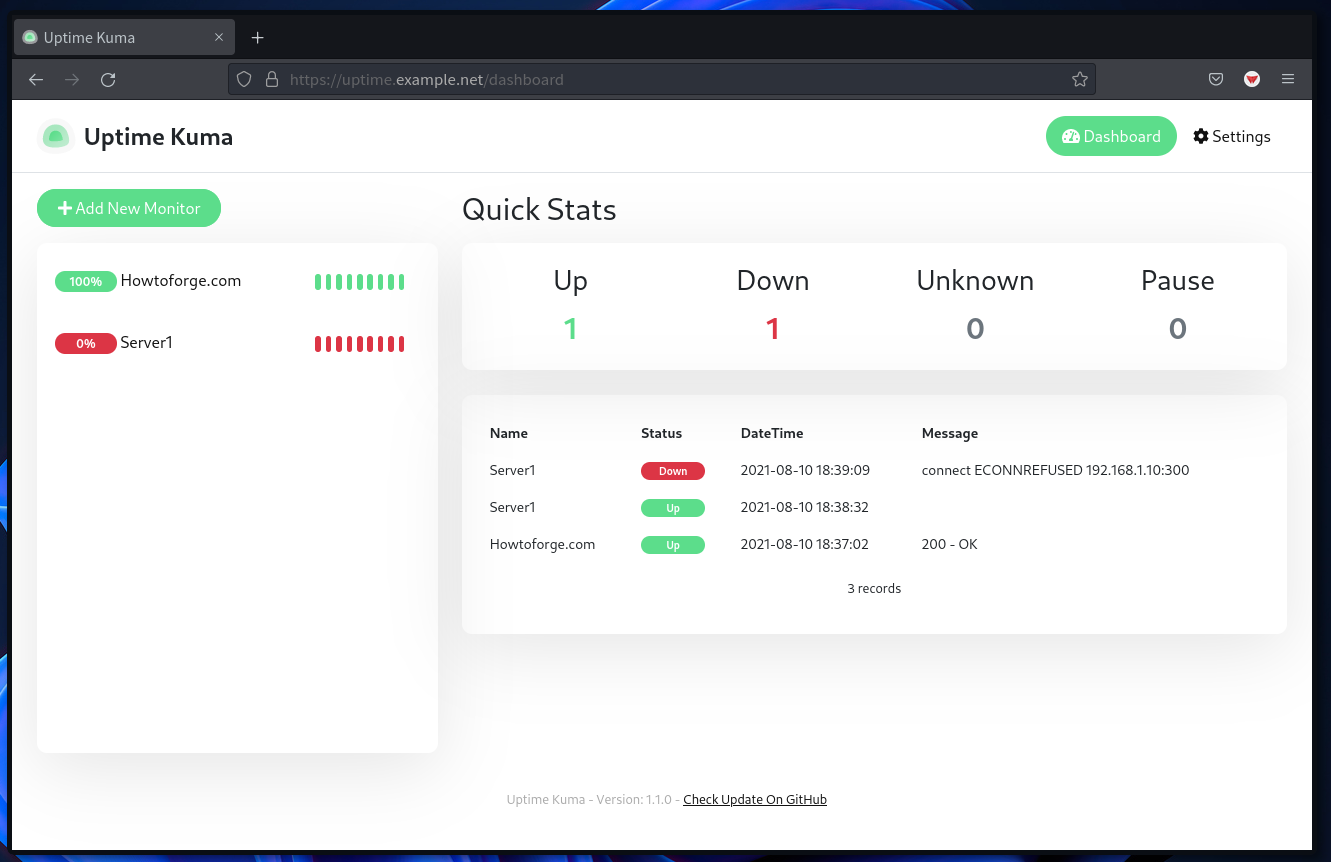This screenshot has width=1331, height=862.
Task: Click the 100% uptime badge
Action: pyautogui.click(x=86, y=282)
